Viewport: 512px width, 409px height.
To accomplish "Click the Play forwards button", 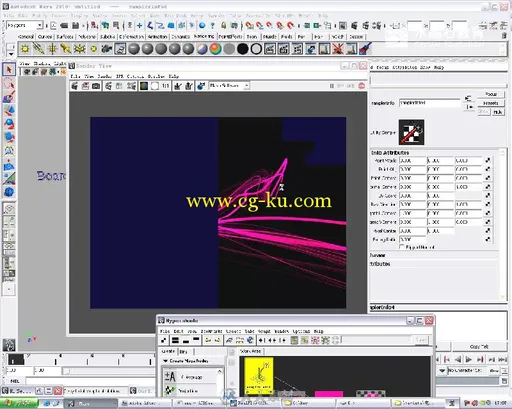I will point(469,359).
